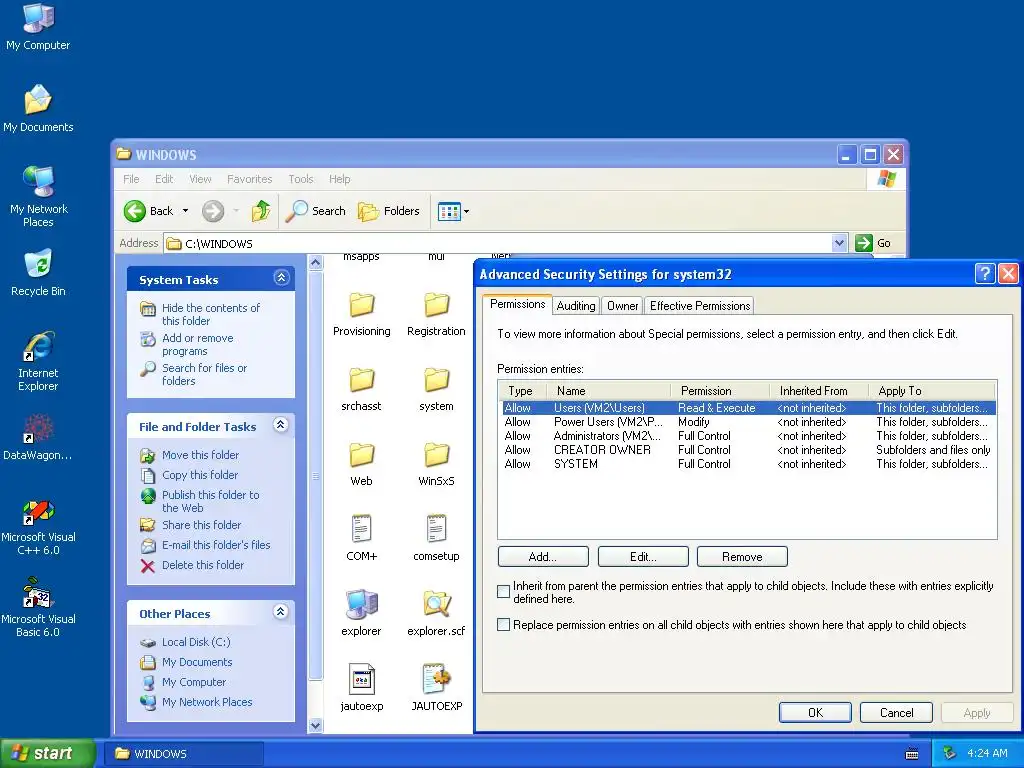Click Add or remove programs link
This screenshot has width=1024, height=768.
[x=197, y=344]
